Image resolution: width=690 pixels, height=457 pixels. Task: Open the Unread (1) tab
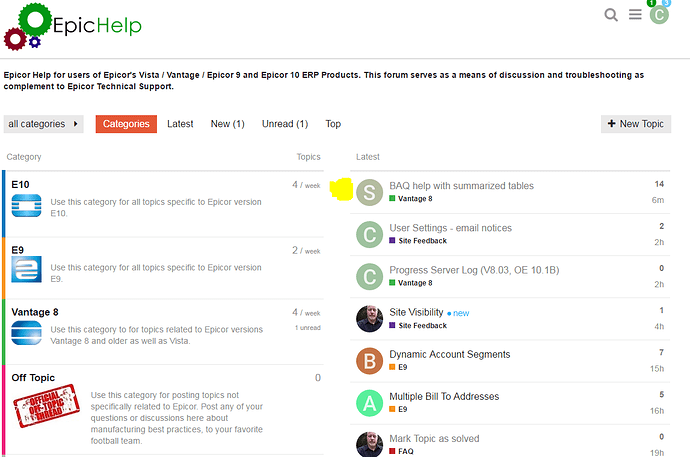tap(285, 124)
